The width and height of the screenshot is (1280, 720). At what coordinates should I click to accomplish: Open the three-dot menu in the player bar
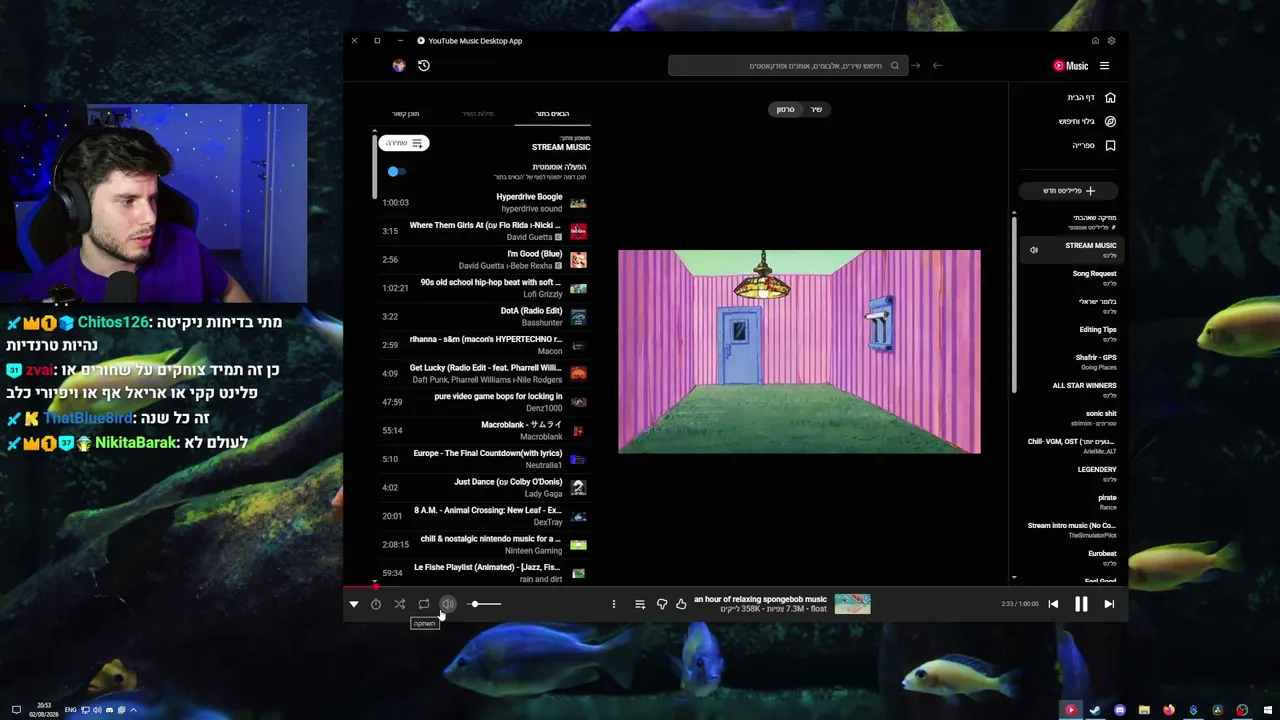click(614, 604)
